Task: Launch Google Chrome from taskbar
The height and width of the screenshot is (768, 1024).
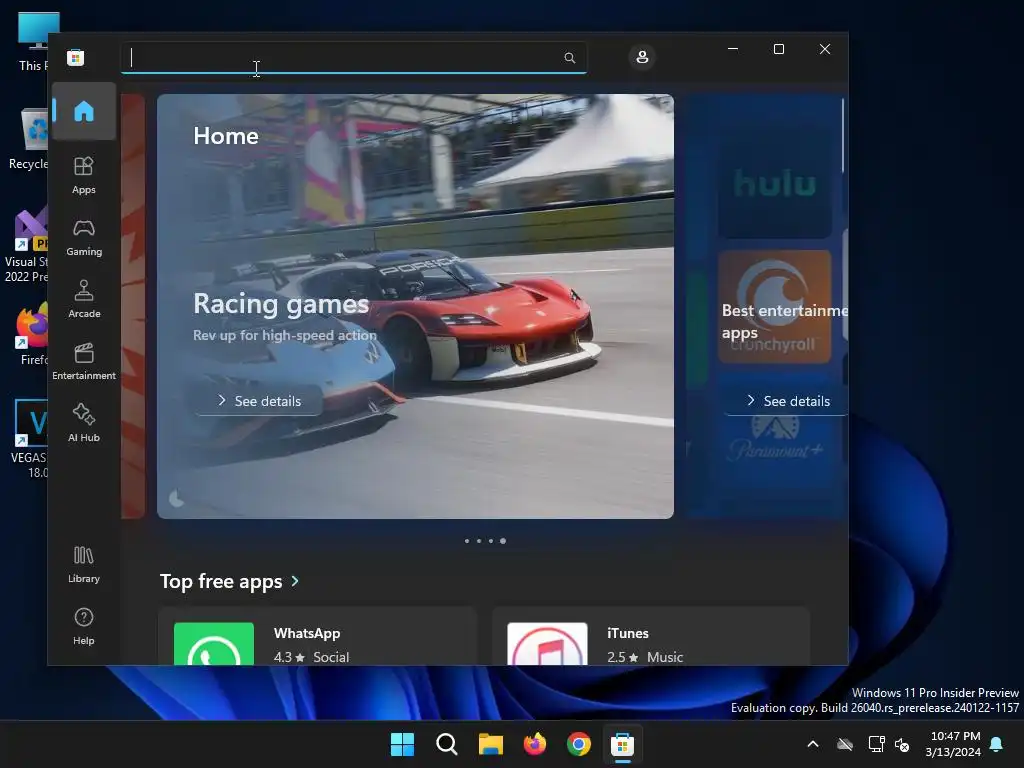Action: [x=579, y=744]
